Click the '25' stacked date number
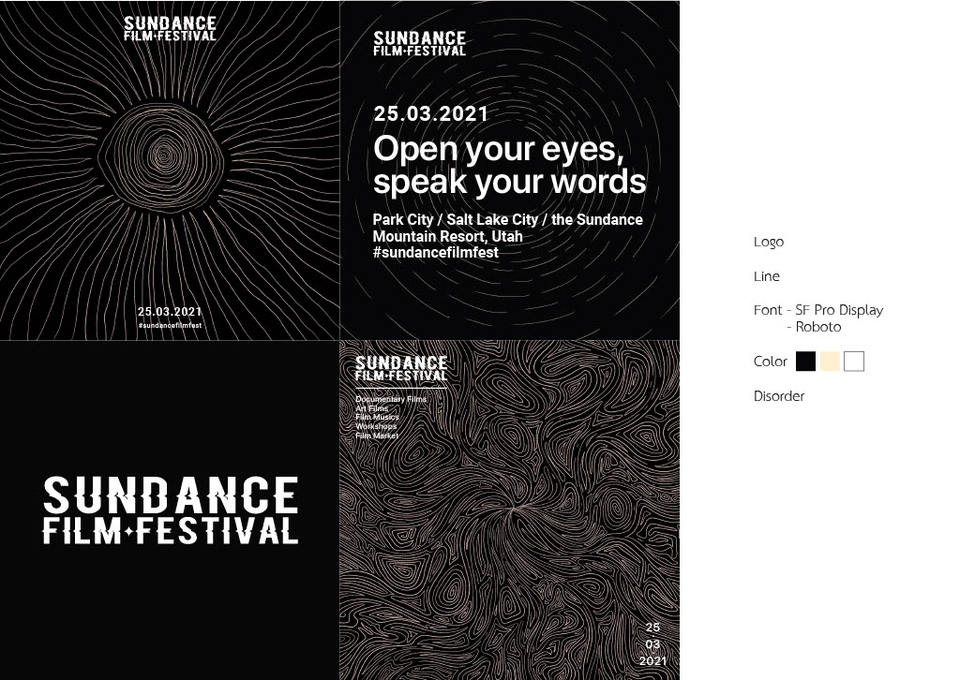960x680 pixels. 653,627
